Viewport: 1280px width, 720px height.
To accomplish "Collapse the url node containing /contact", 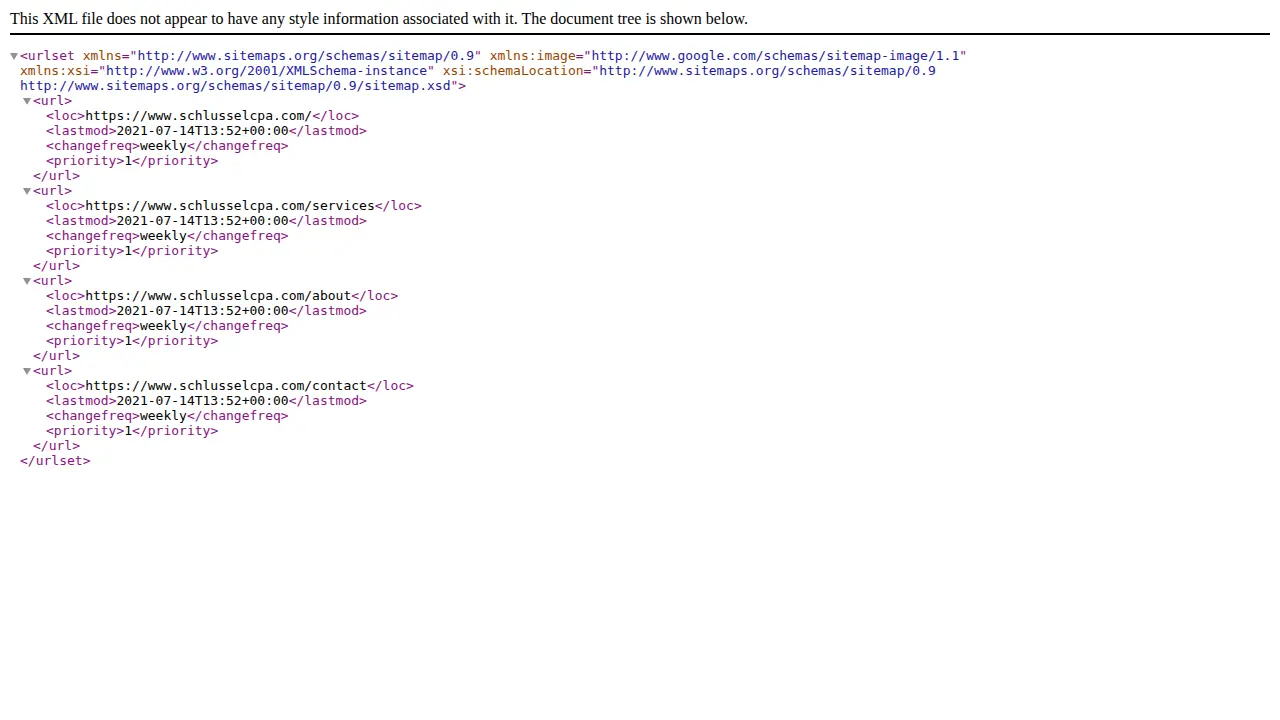I will pyautogui.click(x=27, y=371).
